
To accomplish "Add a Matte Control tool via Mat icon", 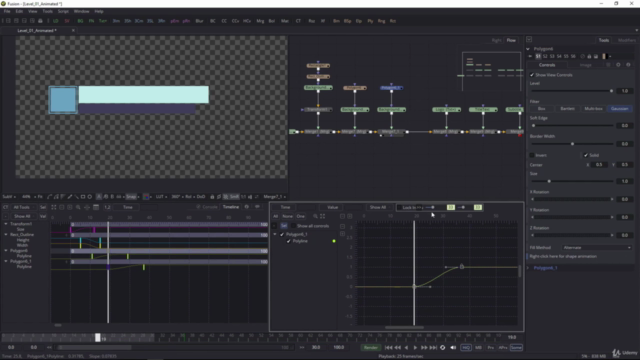I will 284,21.
